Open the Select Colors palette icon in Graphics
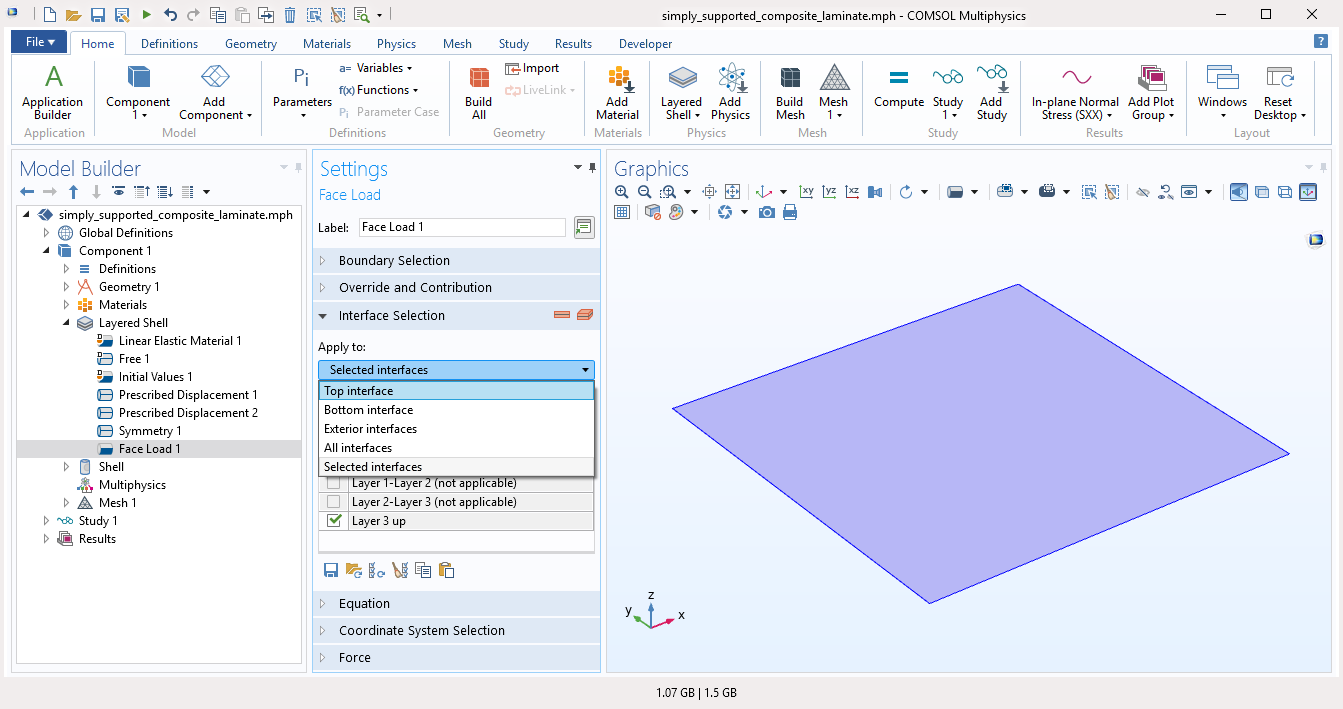This screenshot has width=1343, height=709. [x=677, y=212]
